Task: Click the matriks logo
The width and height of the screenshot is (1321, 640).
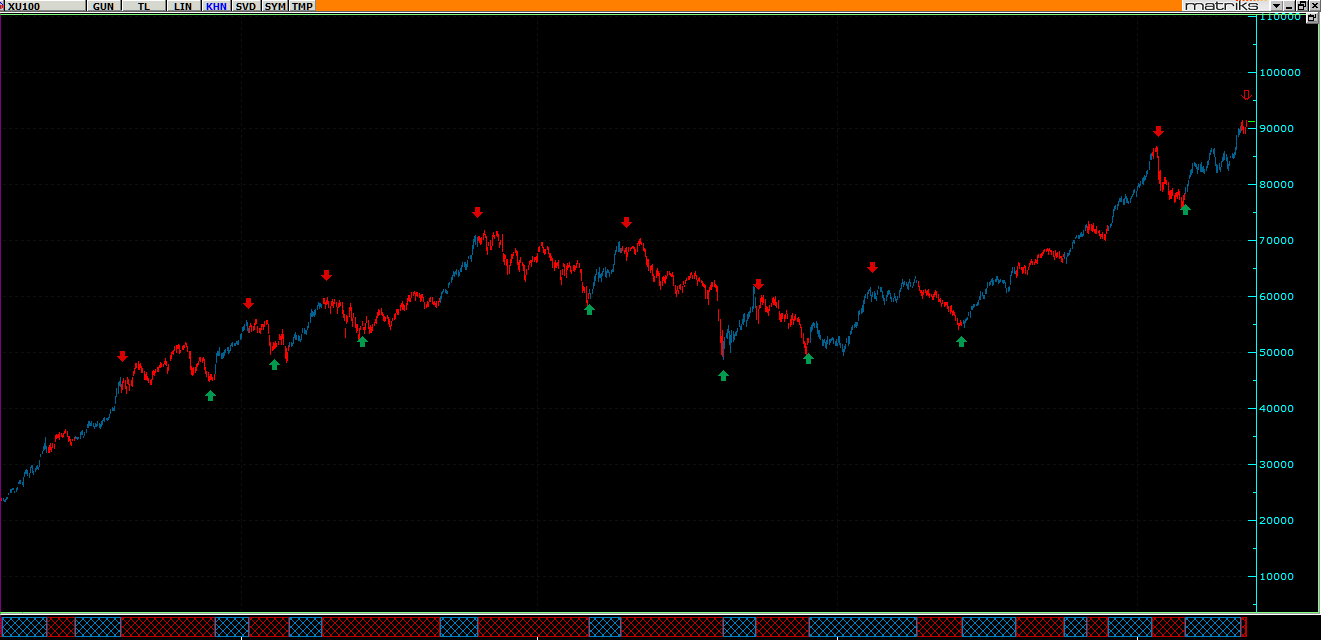Action: pyautogui.click(x=1221, y=6)
